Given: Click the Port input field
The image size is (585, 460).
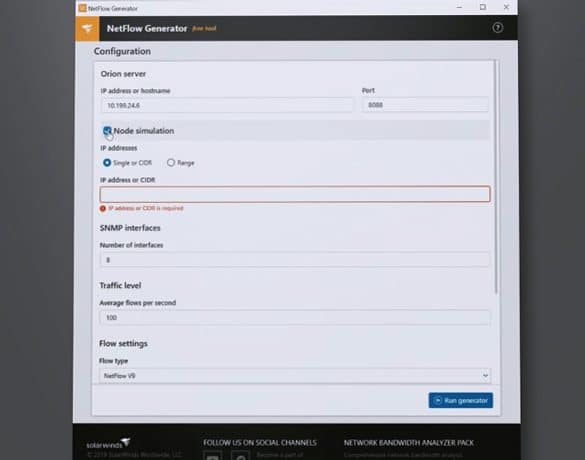Looking at the screenshot, I should tap(425, 105).
